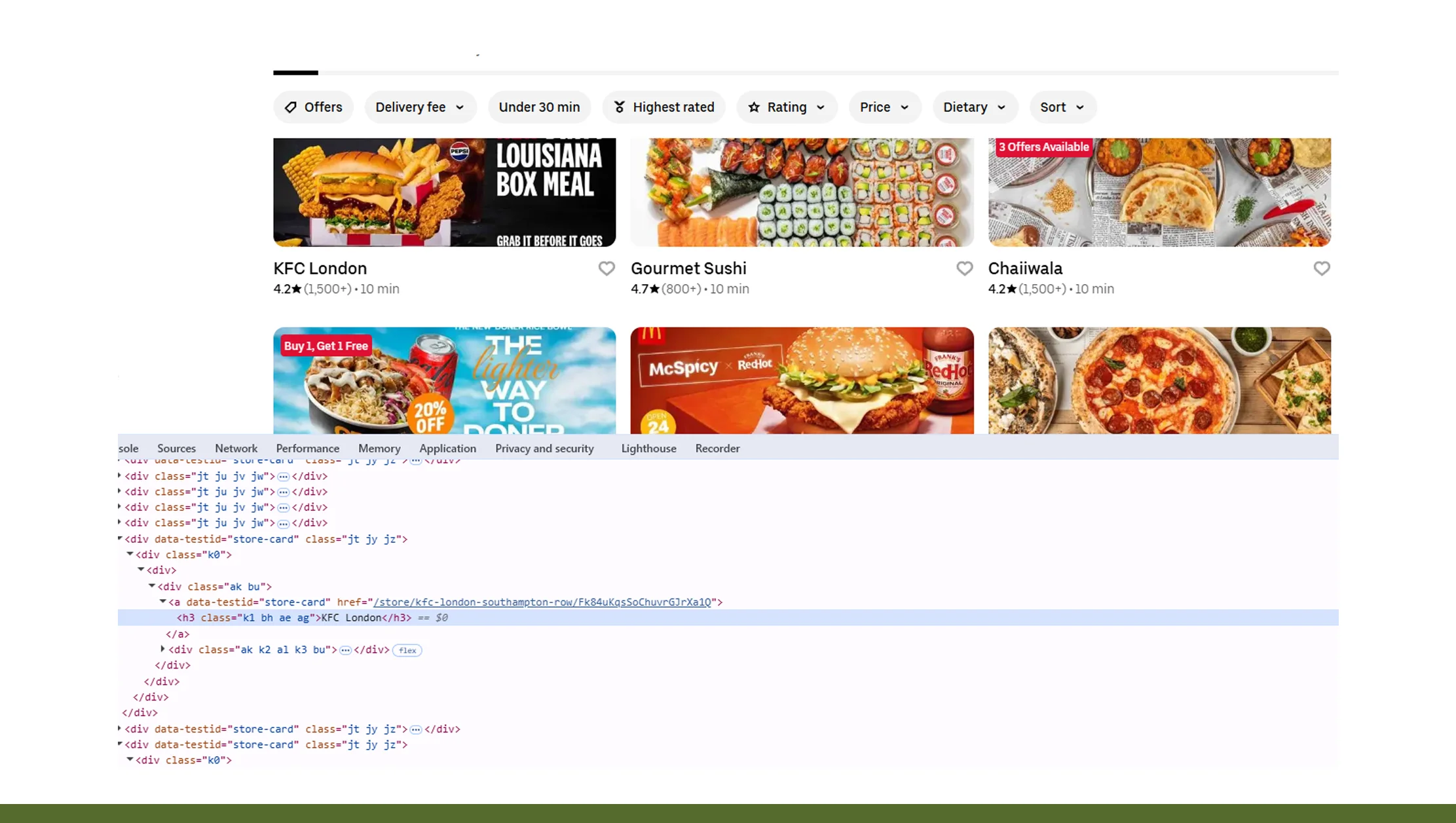
Task: Toggle the Offers filter chip
Action: tap(322, 107)
